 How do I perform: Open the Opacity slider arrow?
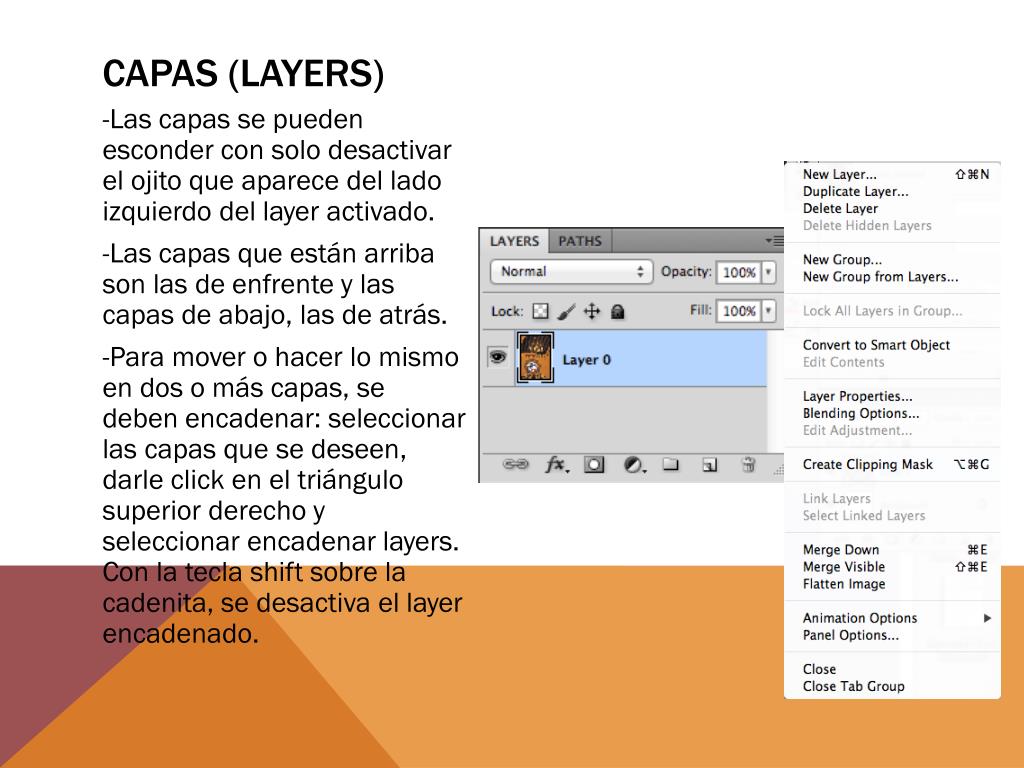769,272
